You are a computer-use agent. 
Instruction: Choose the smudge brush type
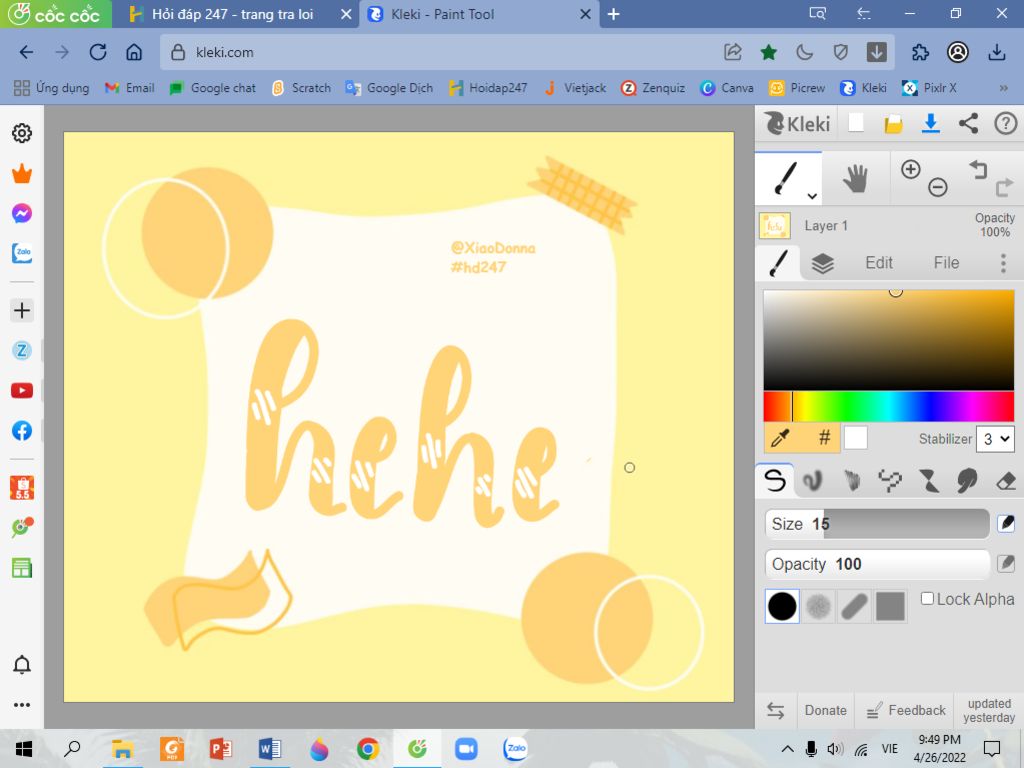click(x=967, y=481)
